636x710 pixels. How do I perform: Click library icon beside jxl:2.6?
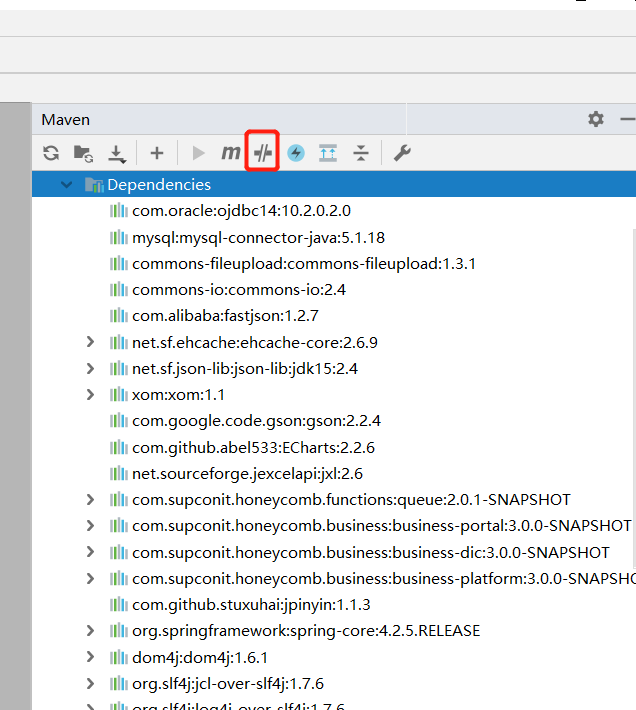(119, 474)
